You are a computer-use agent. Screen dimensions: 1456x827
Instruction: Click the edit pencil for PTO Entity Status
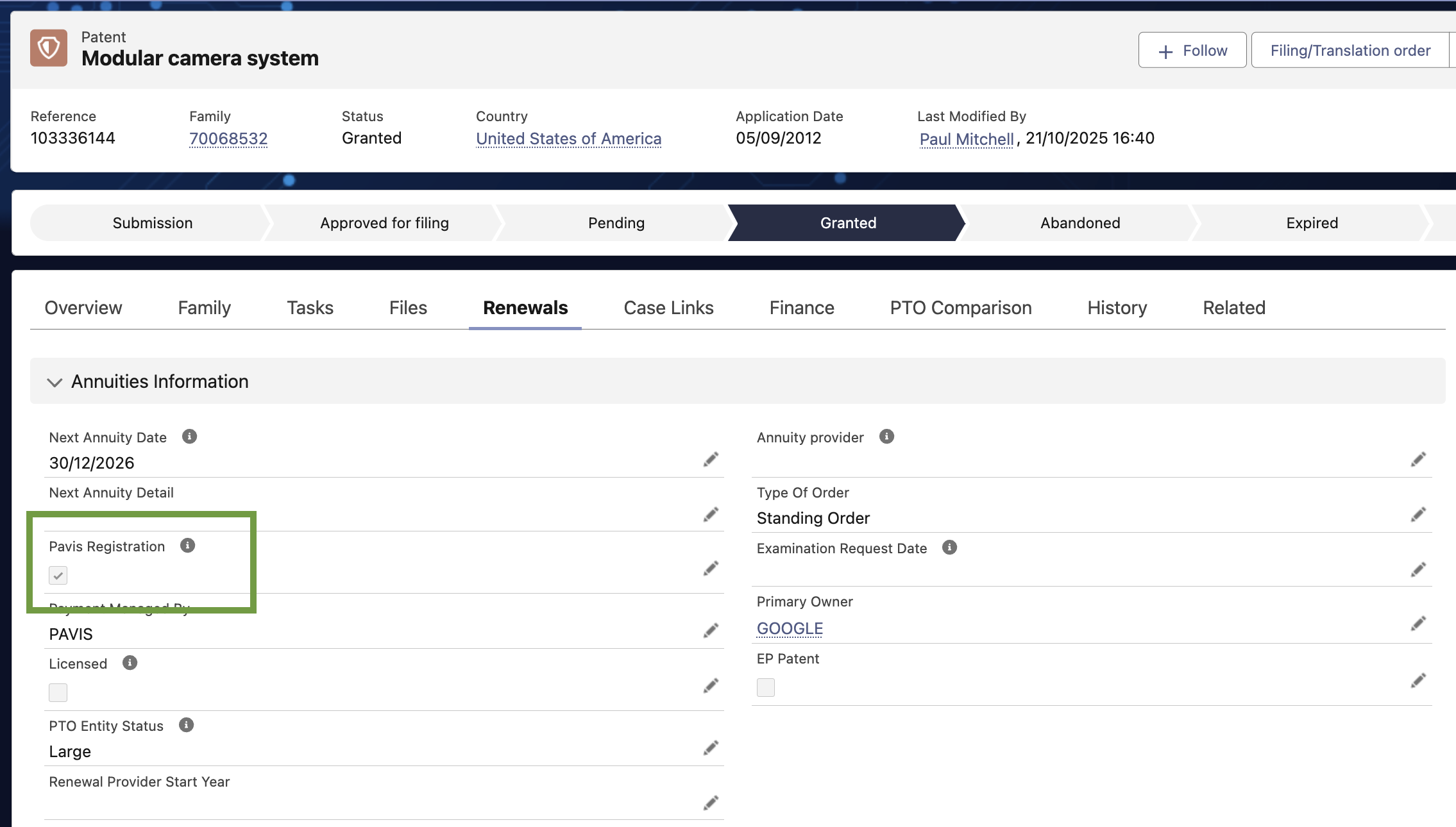pyautogui.click(x=710, y=748)
